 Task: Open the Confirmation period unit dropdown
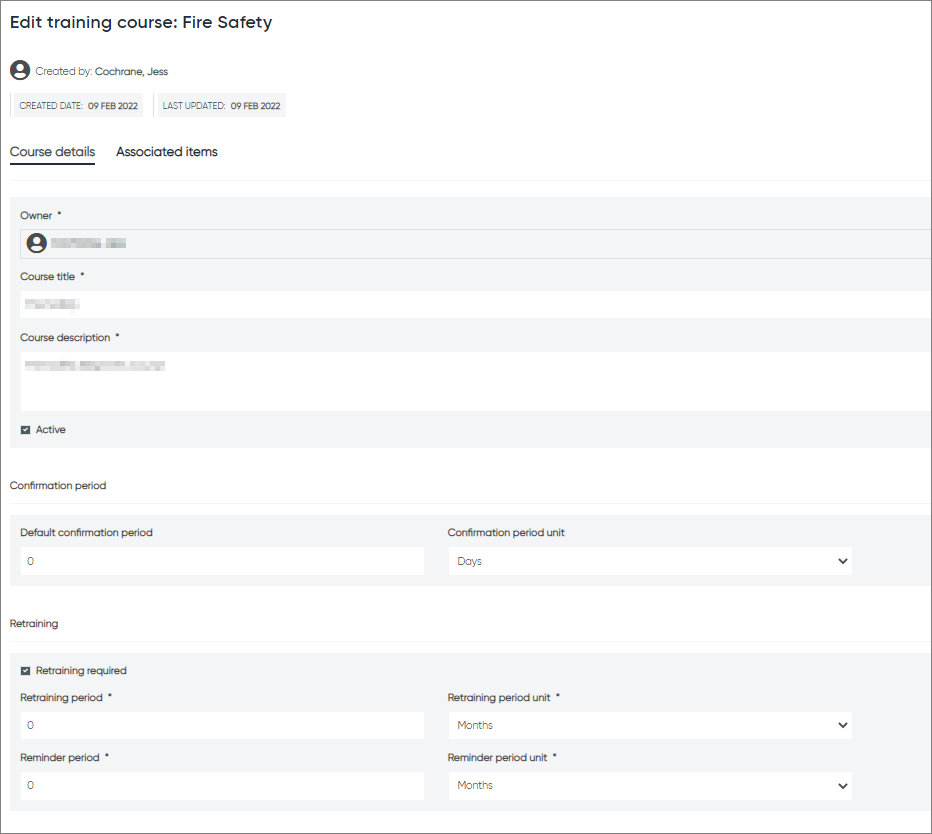[x=650, y=561]
